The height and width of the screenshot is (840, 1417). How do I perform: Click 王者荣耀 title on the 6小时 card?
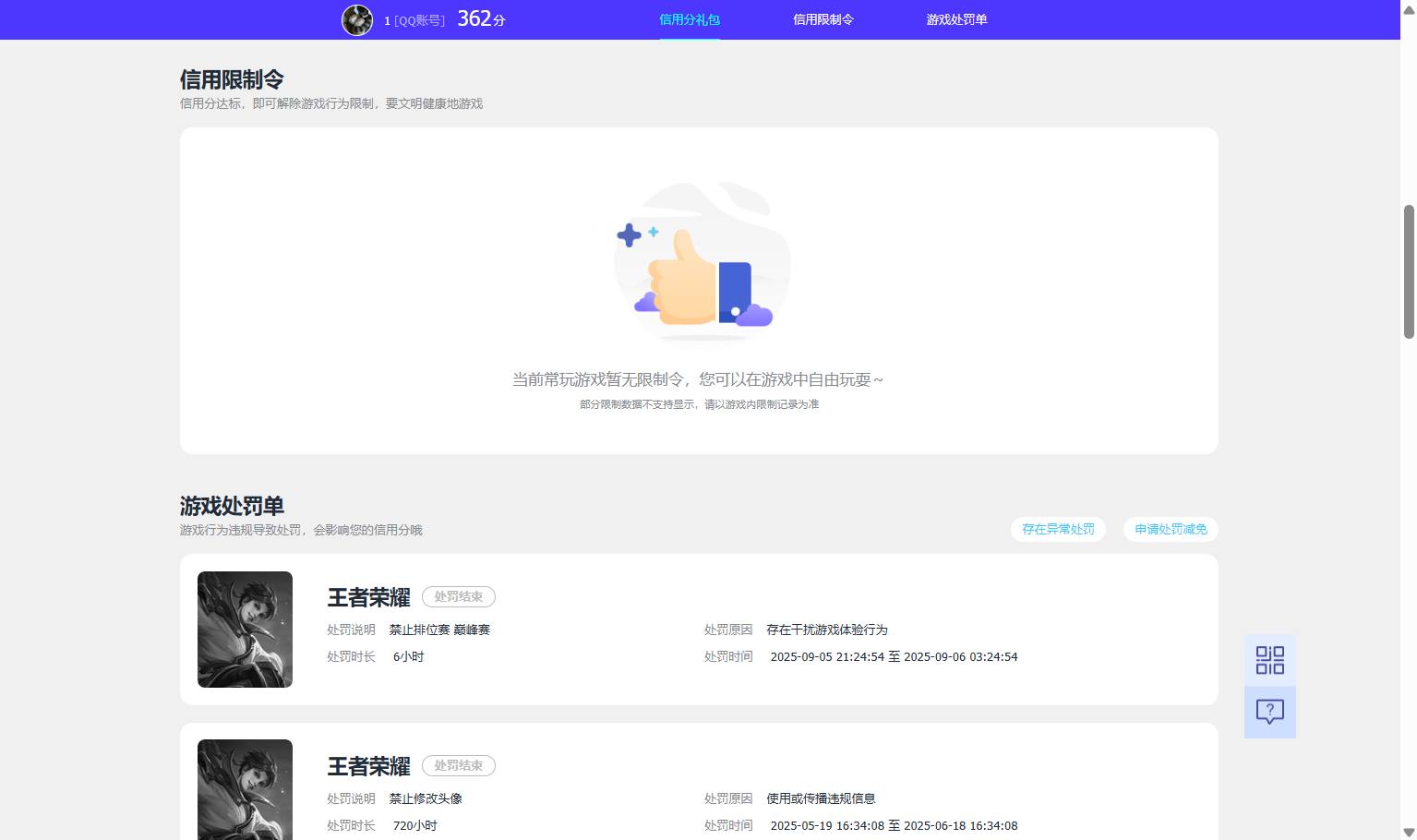[368, 597]
